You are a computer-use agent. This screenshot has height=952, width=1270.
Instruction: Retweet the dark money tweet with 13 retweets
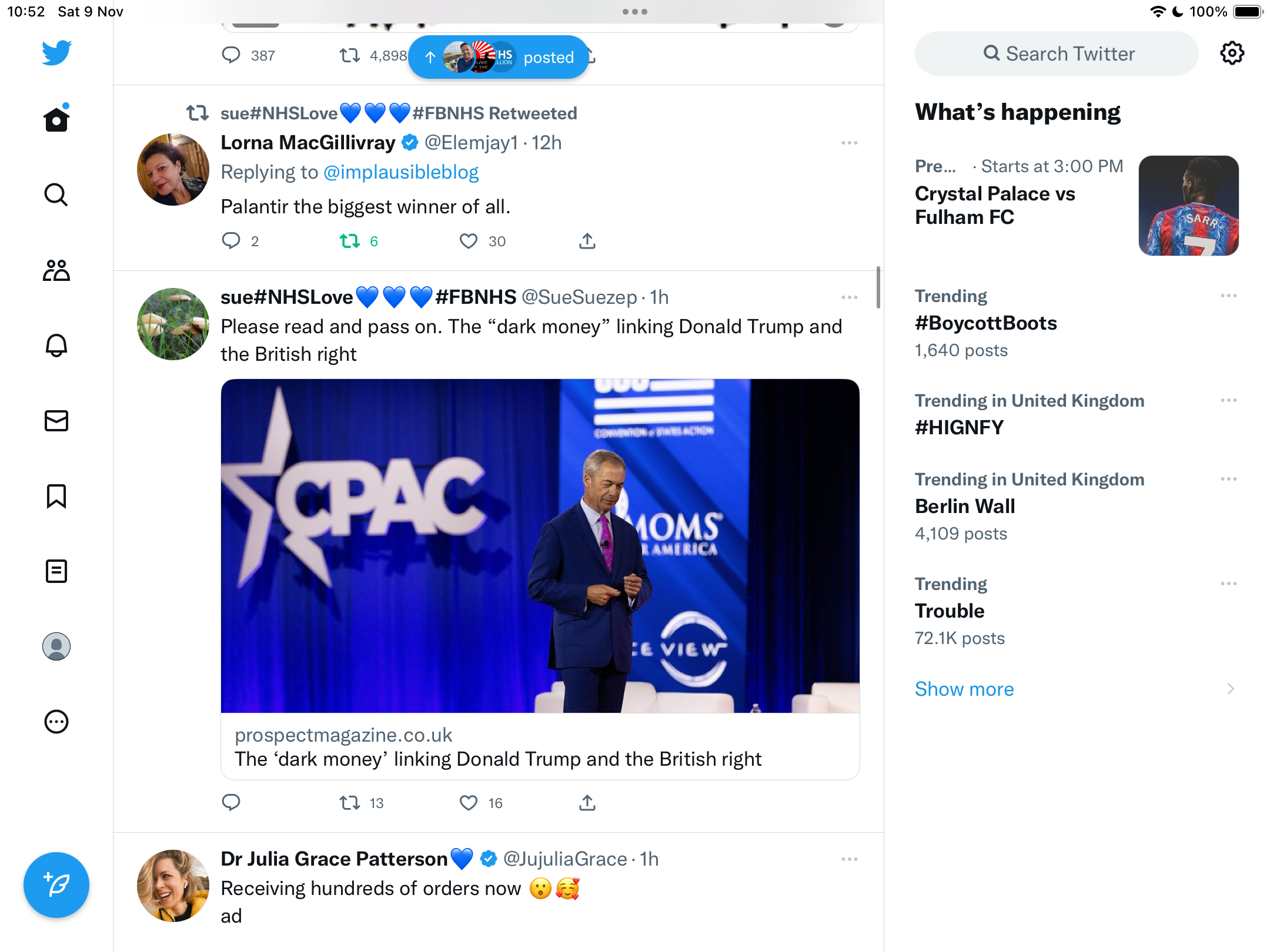coord(350,803)
